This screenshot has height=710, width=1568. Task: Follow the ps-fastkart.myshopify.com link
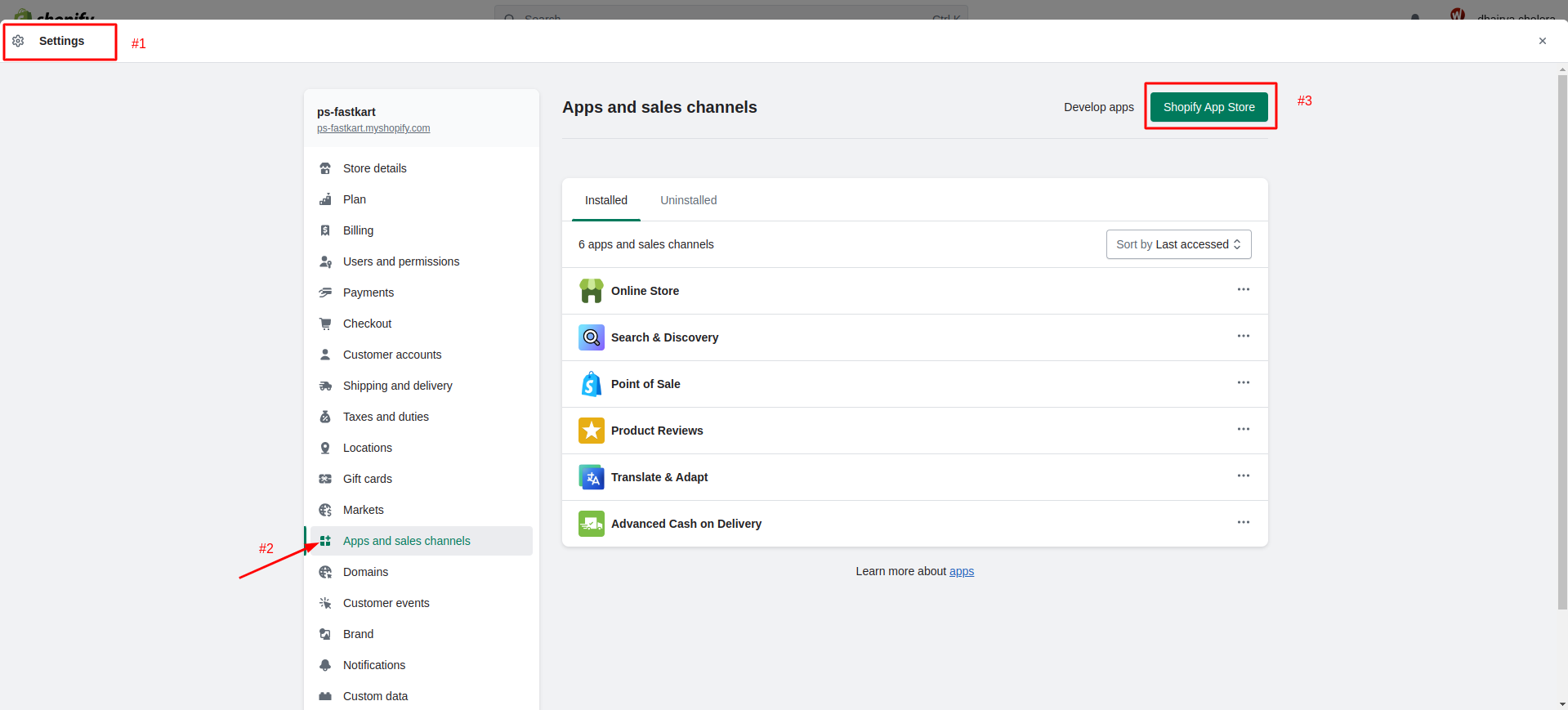click(373, 128)
